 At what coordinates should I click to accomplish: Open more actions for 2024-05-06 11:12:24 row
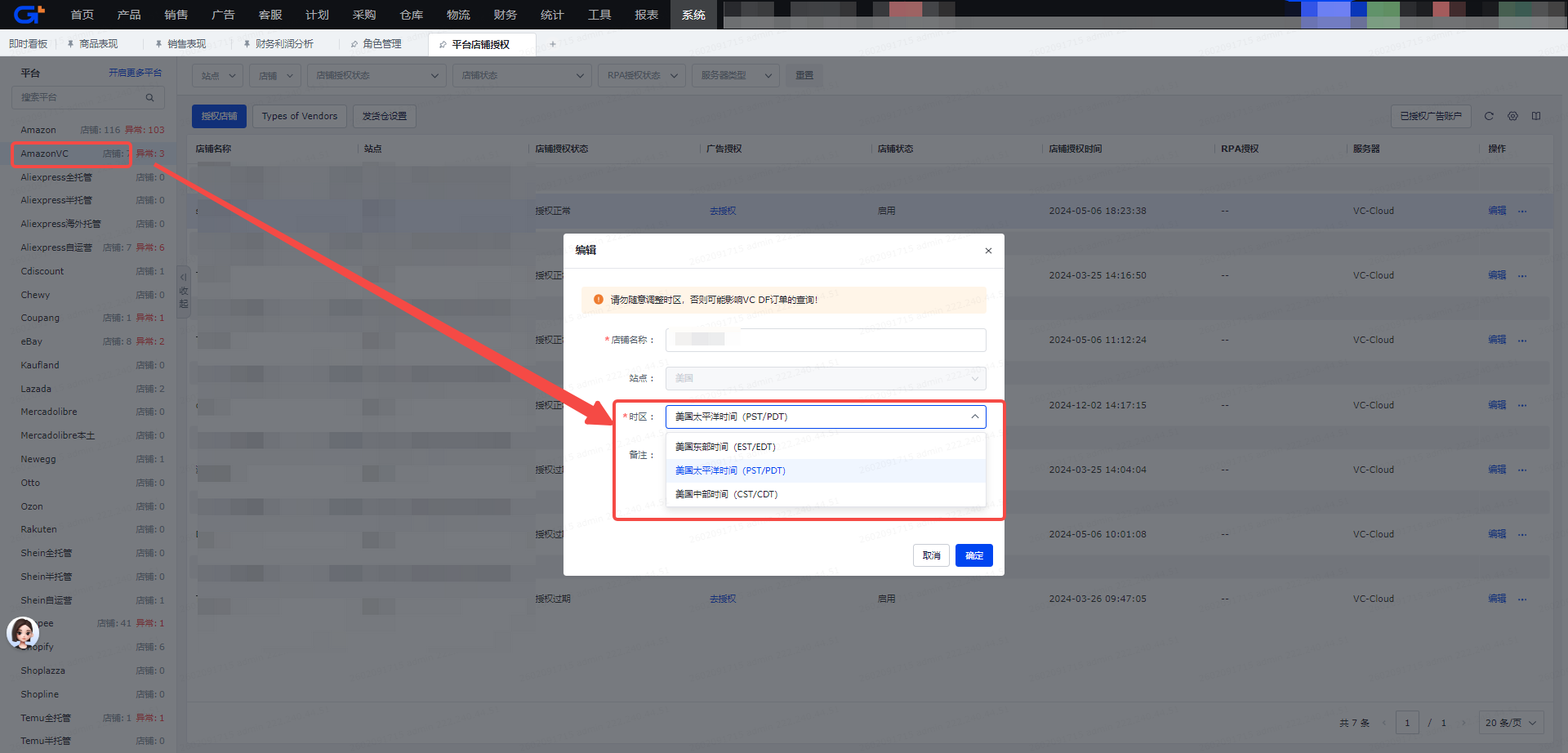click(x=1522, y=340)
